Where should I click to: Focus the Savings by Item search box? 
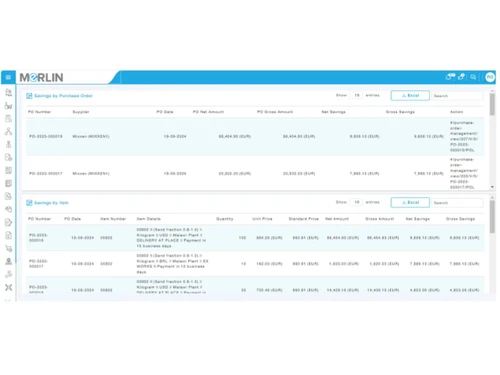pos(457,203)
